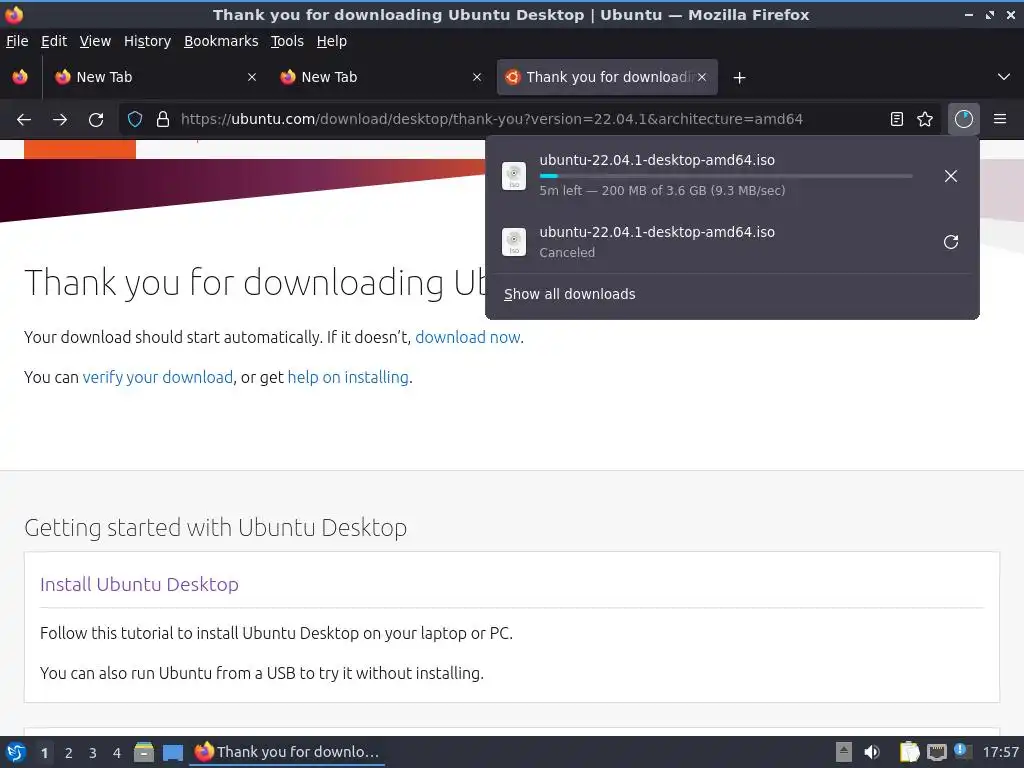Expand the list all tabs chevron
The image size is (1024, 768).
1004,77
